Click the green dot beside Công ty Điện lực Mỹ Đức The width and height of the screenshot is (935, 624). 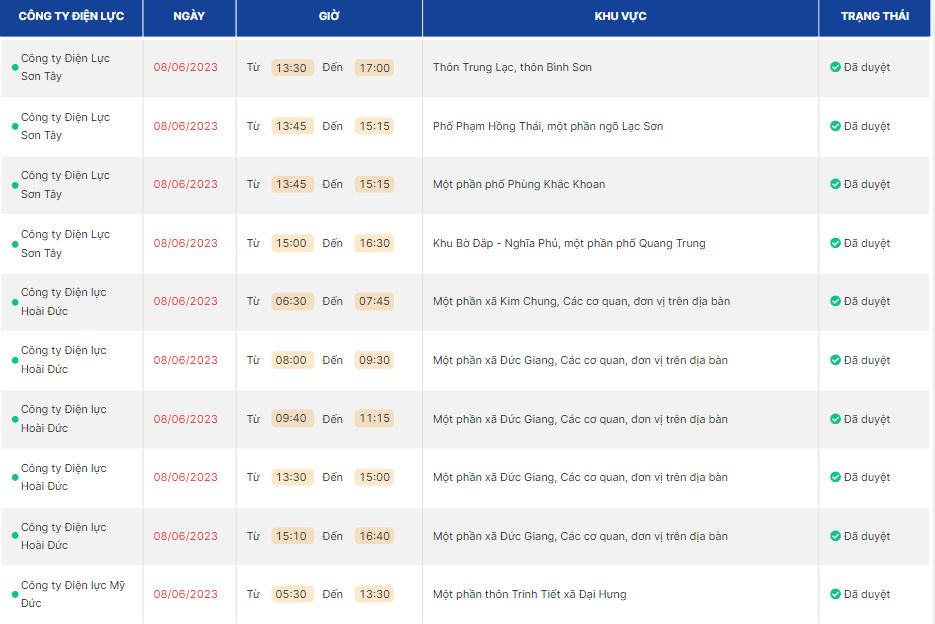coord(15,594)
